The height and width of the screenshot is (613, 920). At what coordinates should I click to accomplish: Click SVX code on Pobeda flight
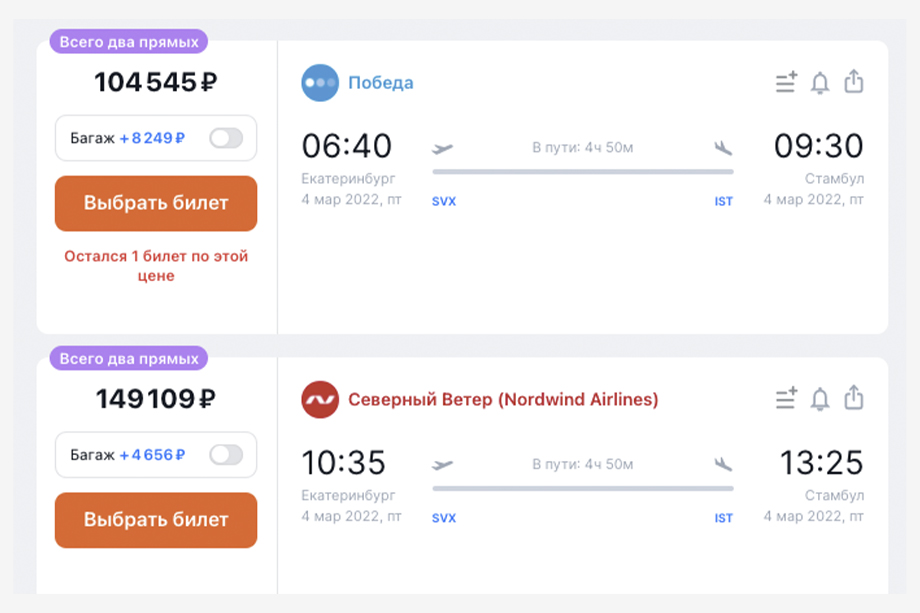(444, 201)
